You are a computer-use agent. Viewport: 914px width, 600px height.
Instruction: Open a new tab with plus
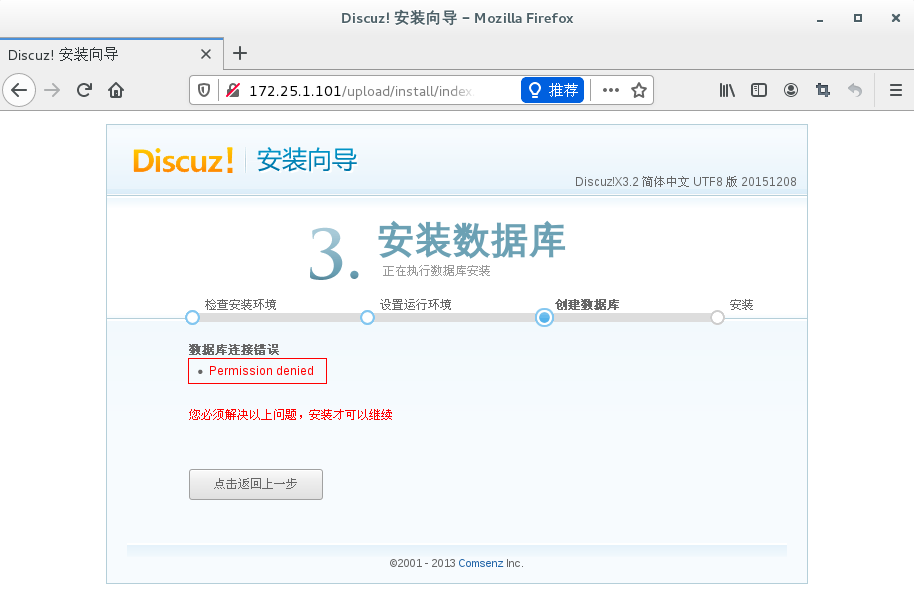pyautogui.click(x=240, y=54)
